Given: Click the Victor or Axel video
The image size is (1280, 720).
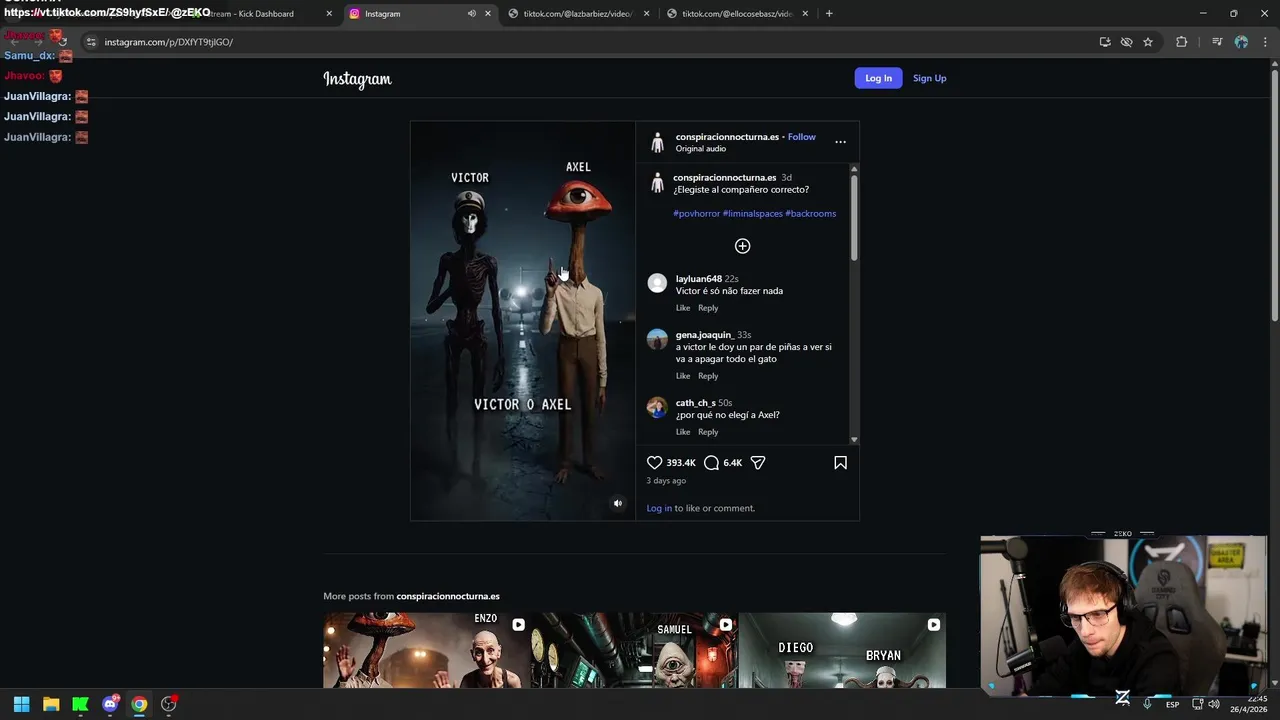Looking at the screenshot, I should click(523, 321).
